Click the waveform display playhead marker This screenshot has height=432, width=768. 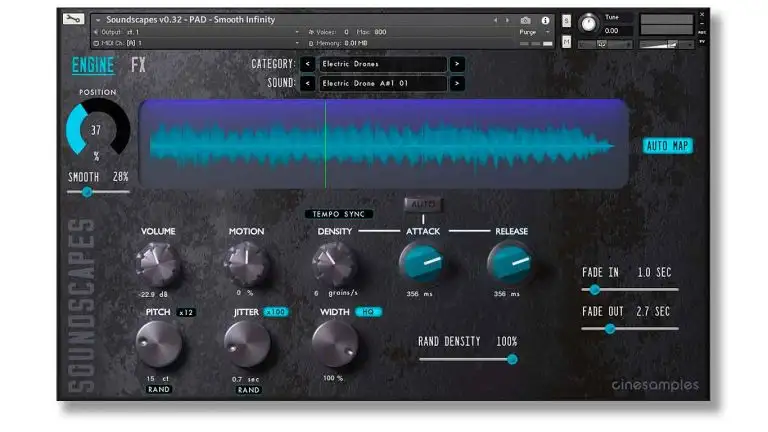click(x=325, y=144)
